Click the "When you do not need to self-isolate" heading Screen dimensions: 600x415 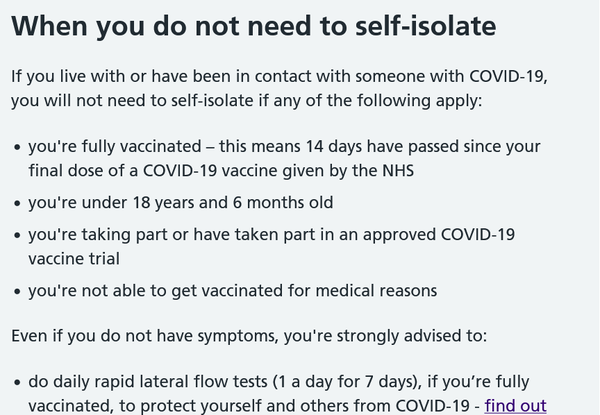tap(254, 27)
